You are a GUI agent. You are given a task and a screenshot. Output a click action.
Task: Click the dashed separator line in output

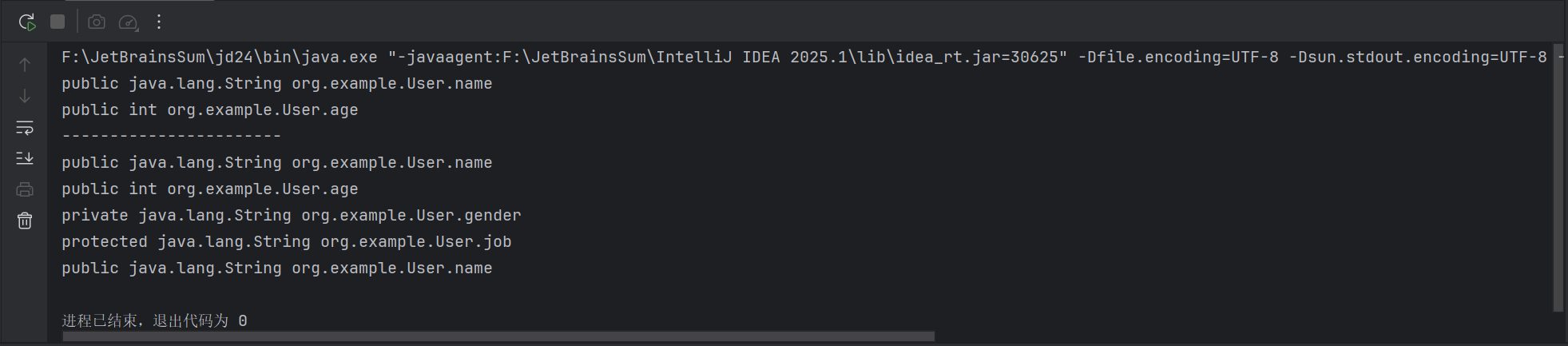tap(172, 136)
